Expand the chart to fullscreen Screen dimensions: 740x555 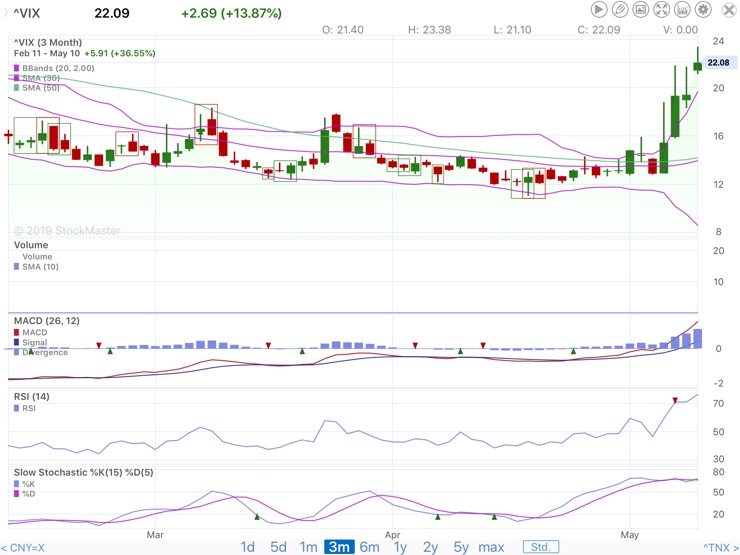[x=661, y=9]
